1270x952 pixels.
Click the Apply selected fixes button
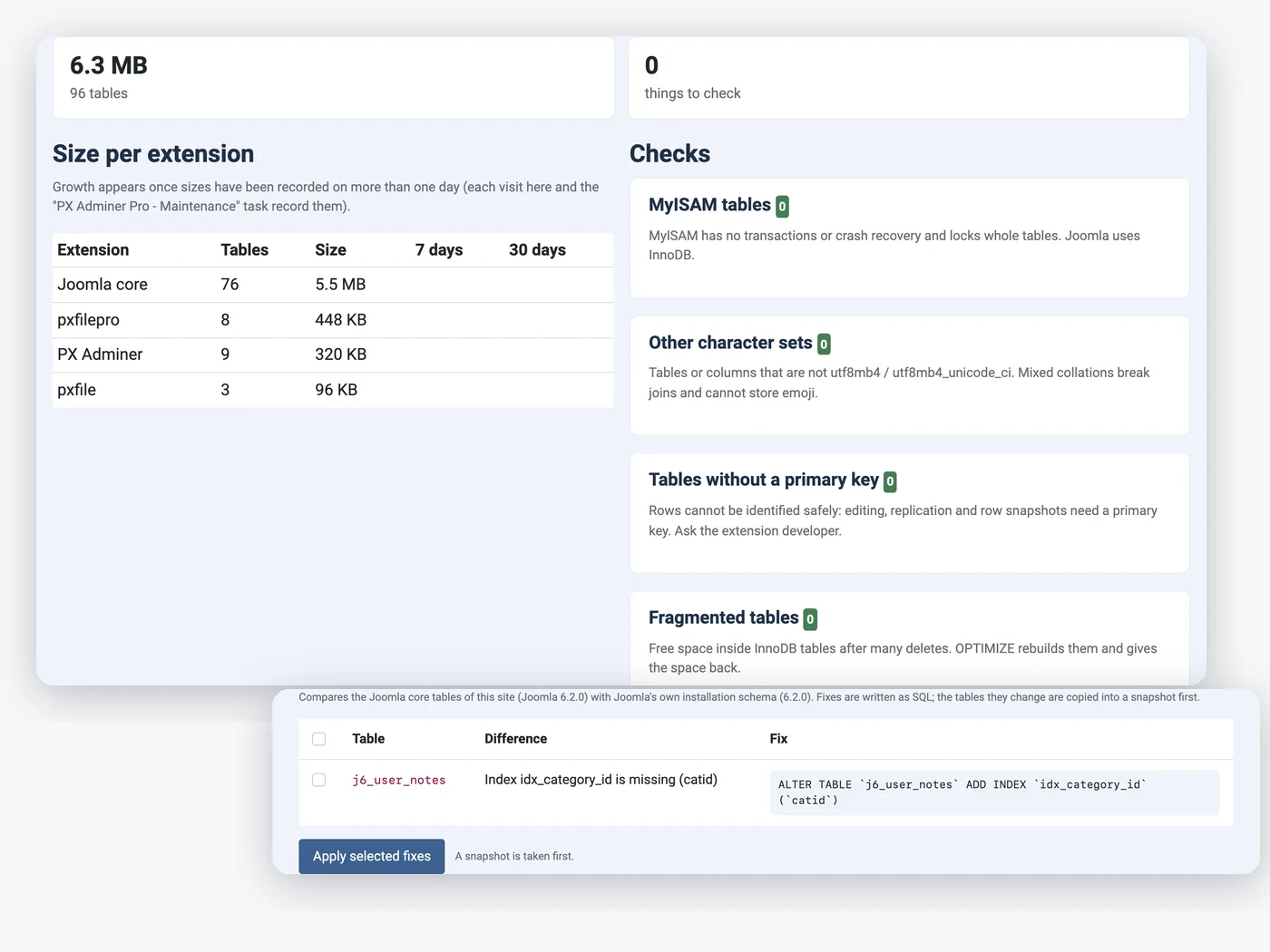coord(372,856)
